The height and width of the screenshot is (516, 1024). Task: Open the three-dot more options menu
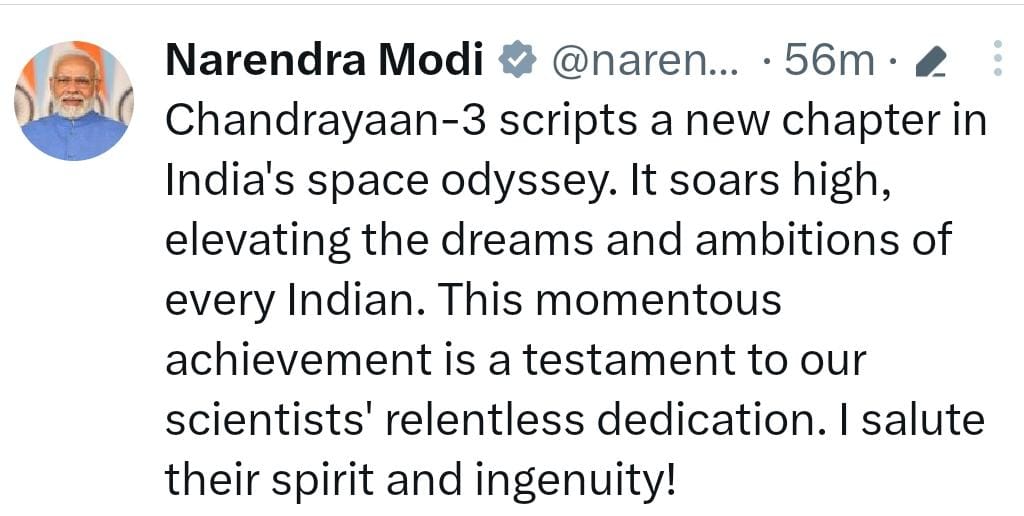(997, 58)
